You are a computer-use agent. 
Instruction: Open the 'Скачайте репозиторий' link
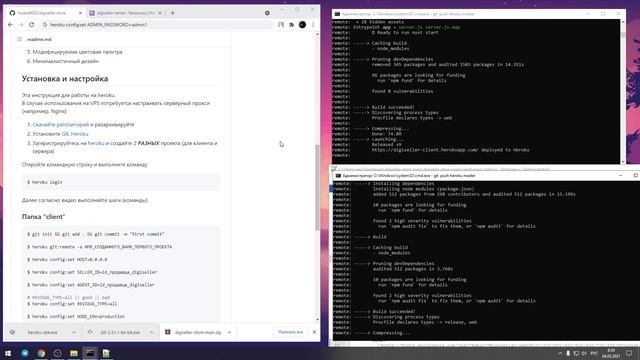[x=60, y=124]
